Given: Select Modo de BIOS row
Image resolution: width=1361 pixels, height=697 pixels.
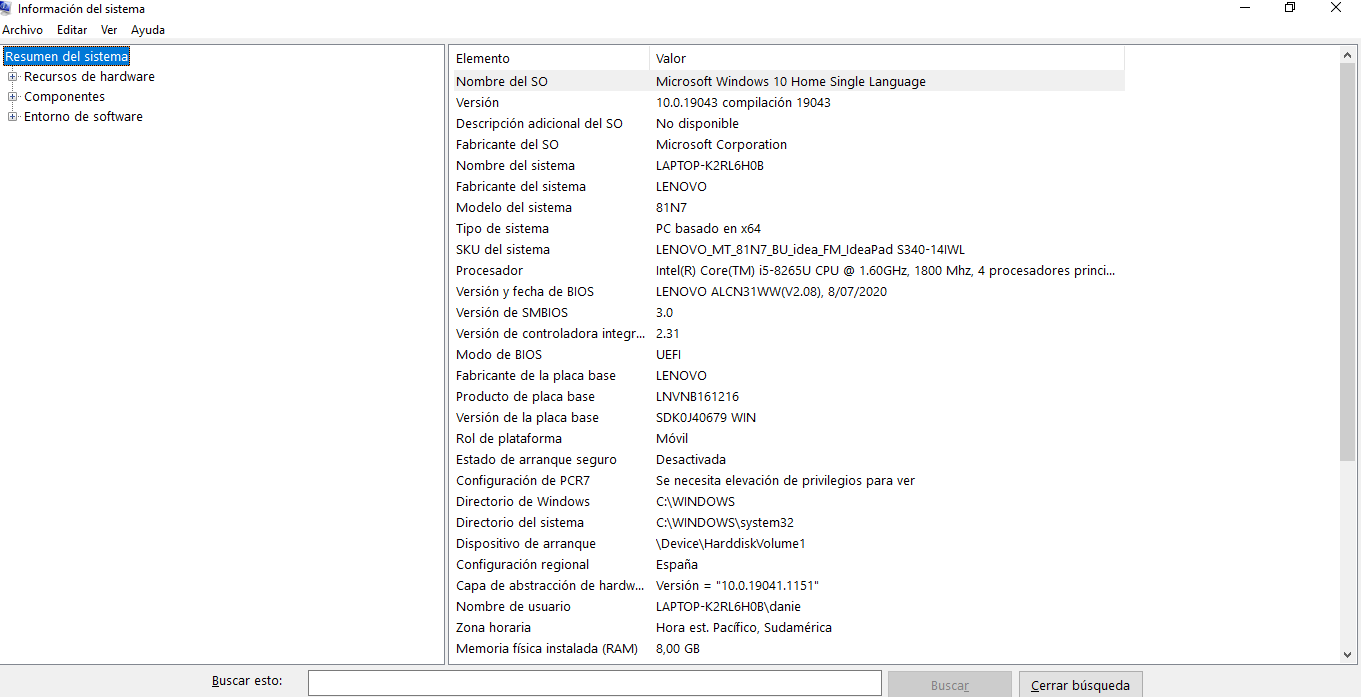Looking at the screenshot, I should click(x=788, y=355).
